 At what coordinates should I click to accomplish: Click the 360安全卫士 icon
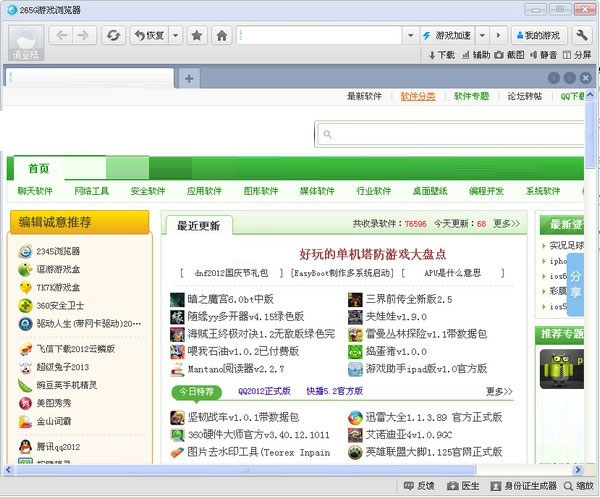25,306
